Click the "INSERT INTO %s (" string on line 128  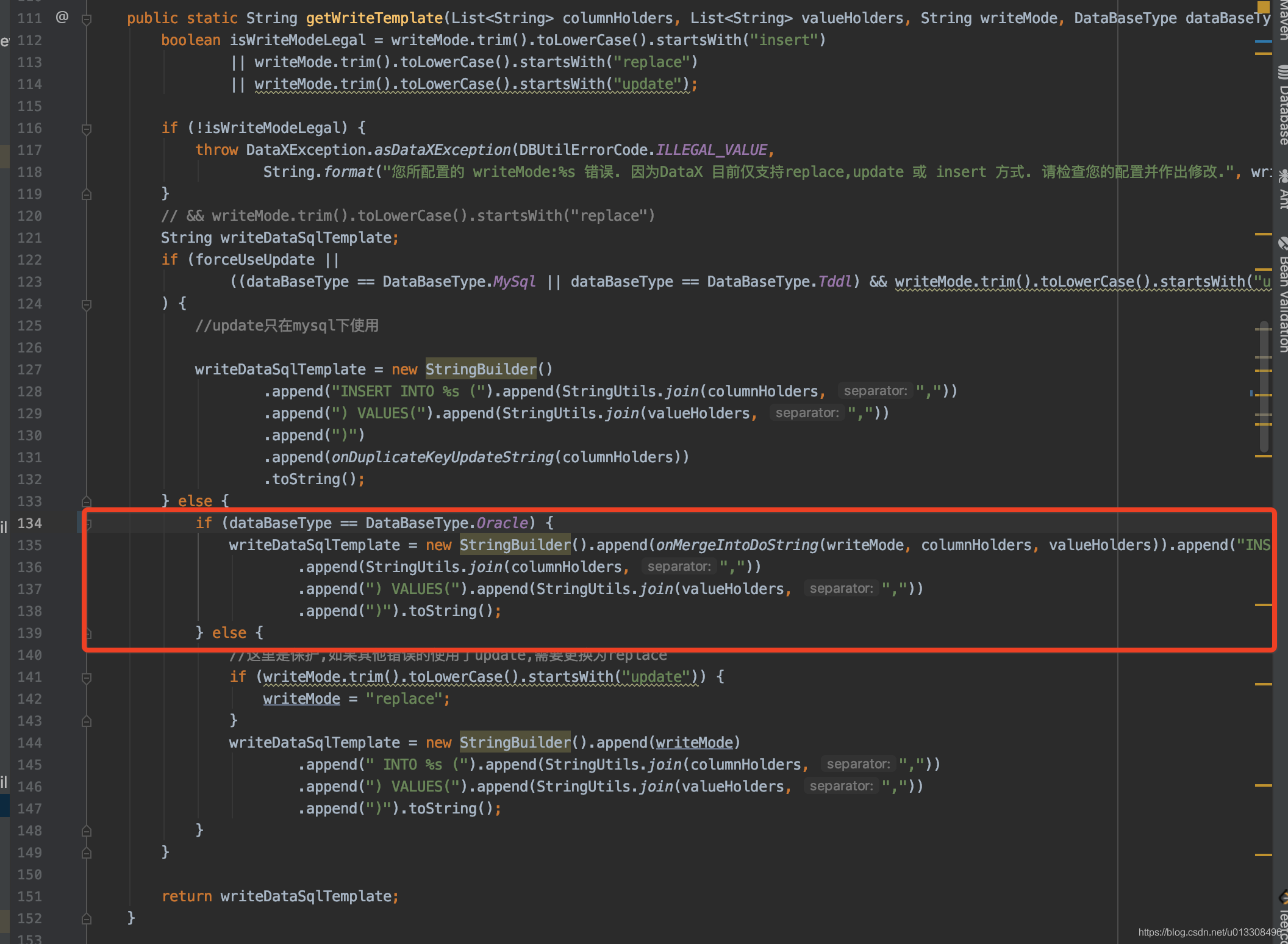[x=408, y=392]
